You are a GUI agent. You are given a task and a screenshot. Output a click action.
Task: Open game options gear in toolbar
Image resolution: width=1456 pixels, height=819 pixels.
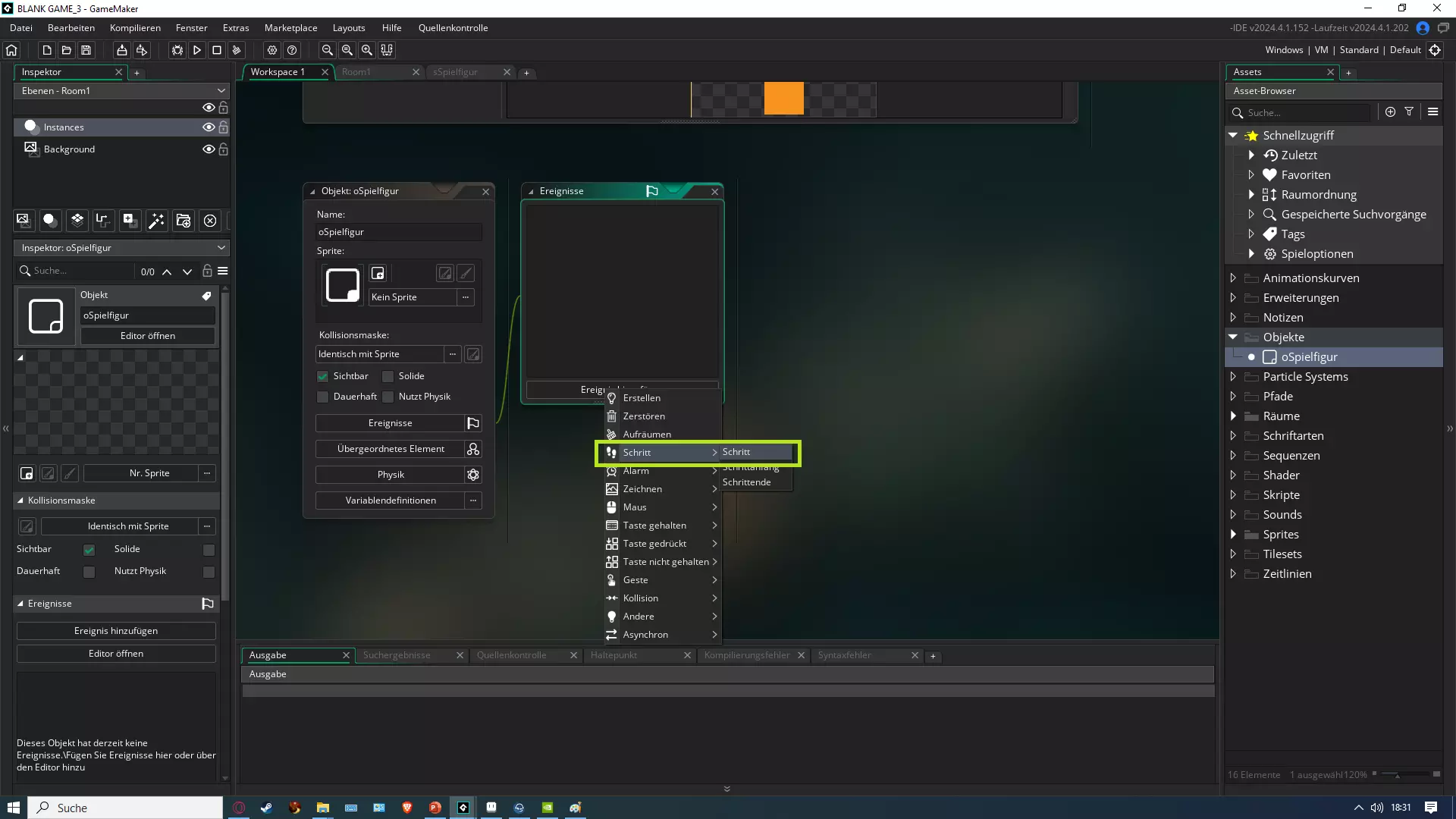click(272, 50)
